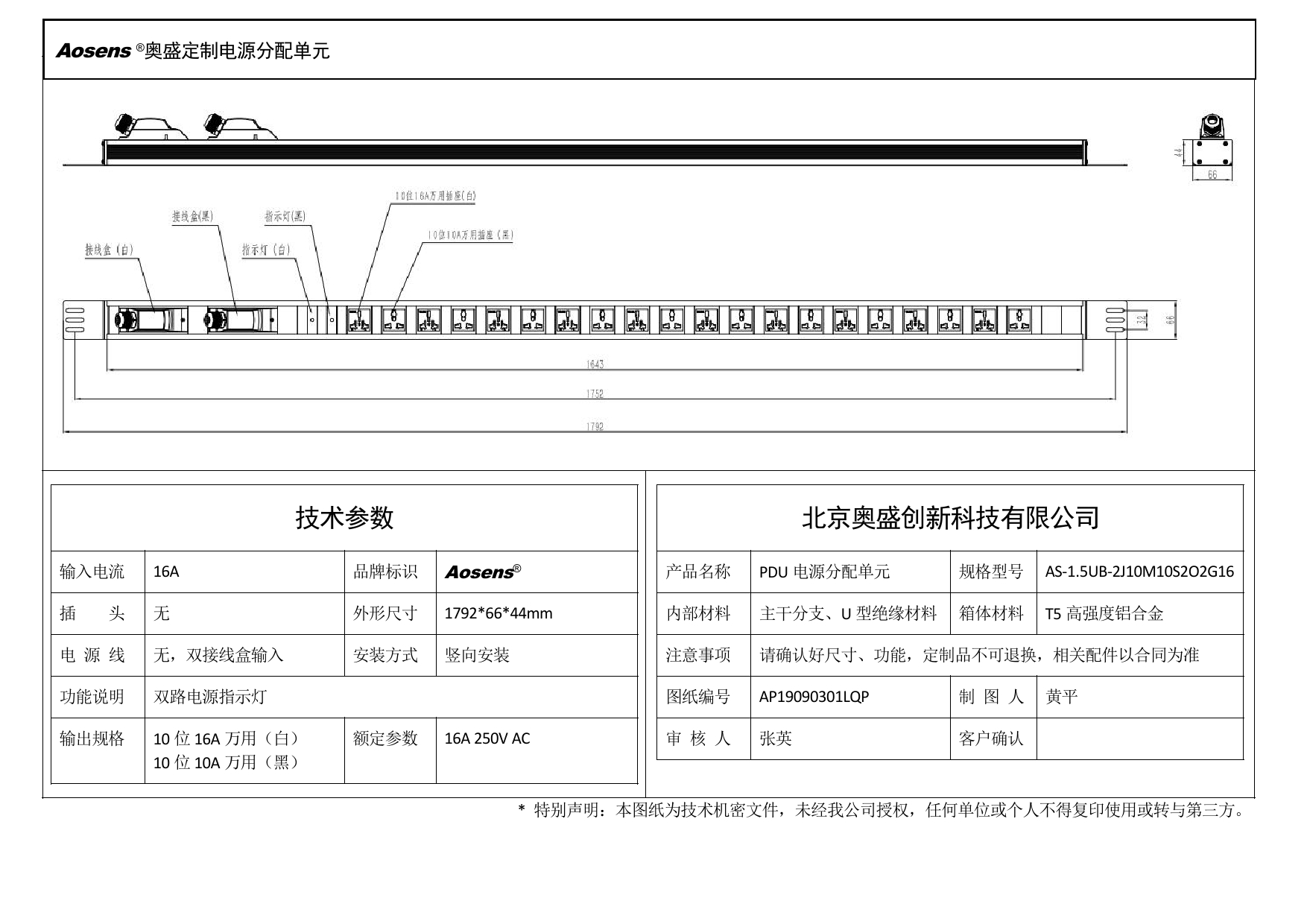Click the black indicator light hole

[x=331, y=321]
